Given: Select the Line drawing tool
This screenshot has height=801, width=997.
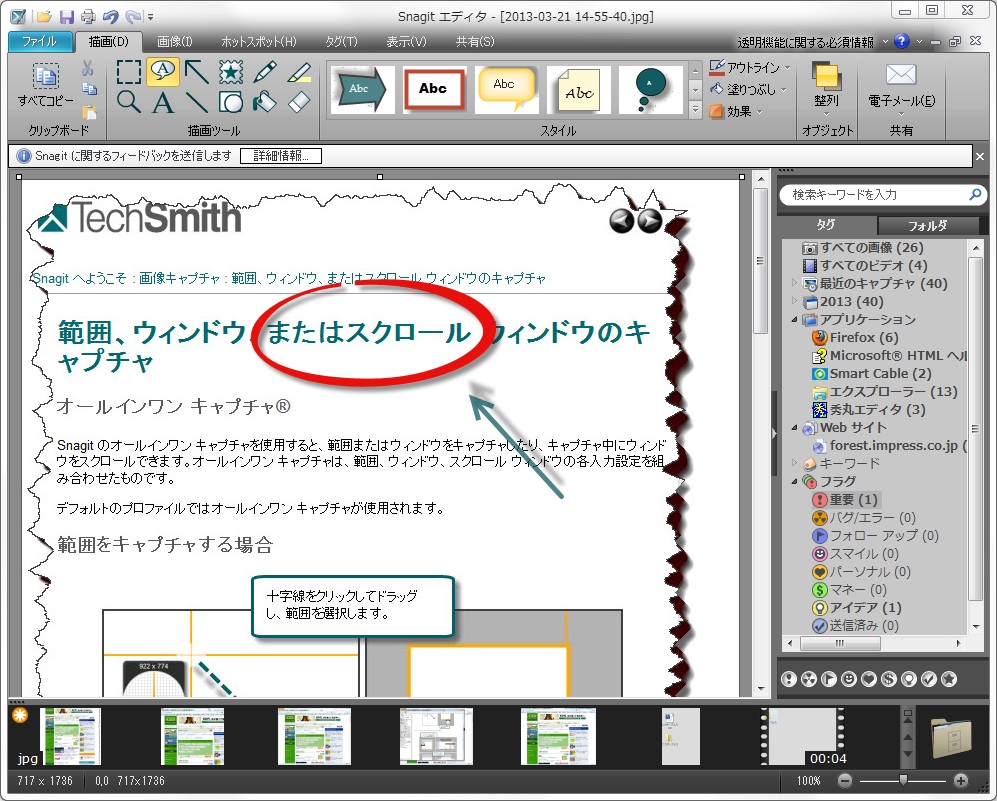Looking at the screenshot, I should pos(196,103).
